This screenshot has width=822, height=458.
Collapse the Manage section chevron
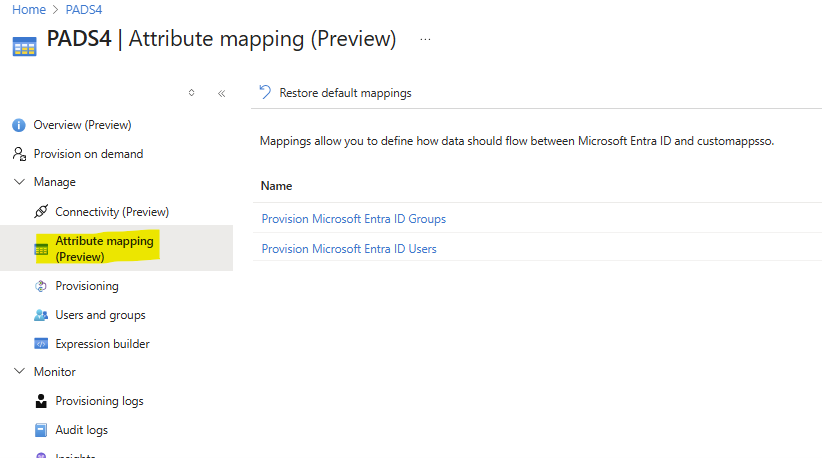[x=19, y=182]
